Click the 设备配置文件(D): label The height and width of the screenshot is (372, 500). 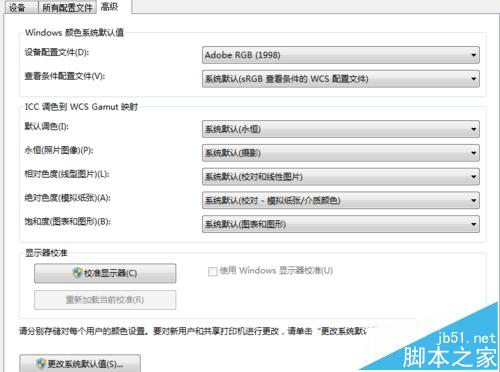click(x=57, y=52)
